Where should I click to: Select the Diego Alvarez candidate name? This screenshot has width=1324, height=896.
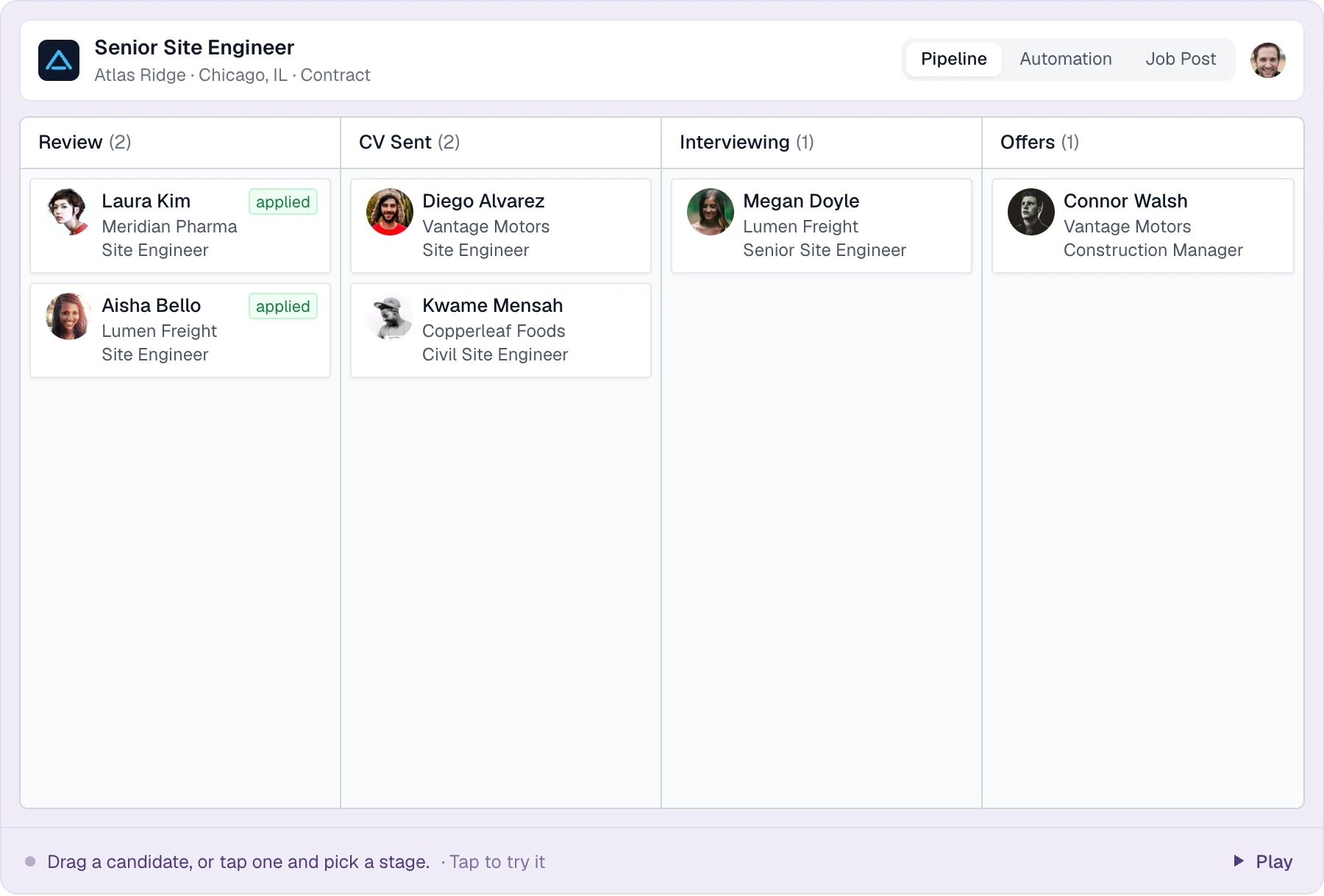483,201
